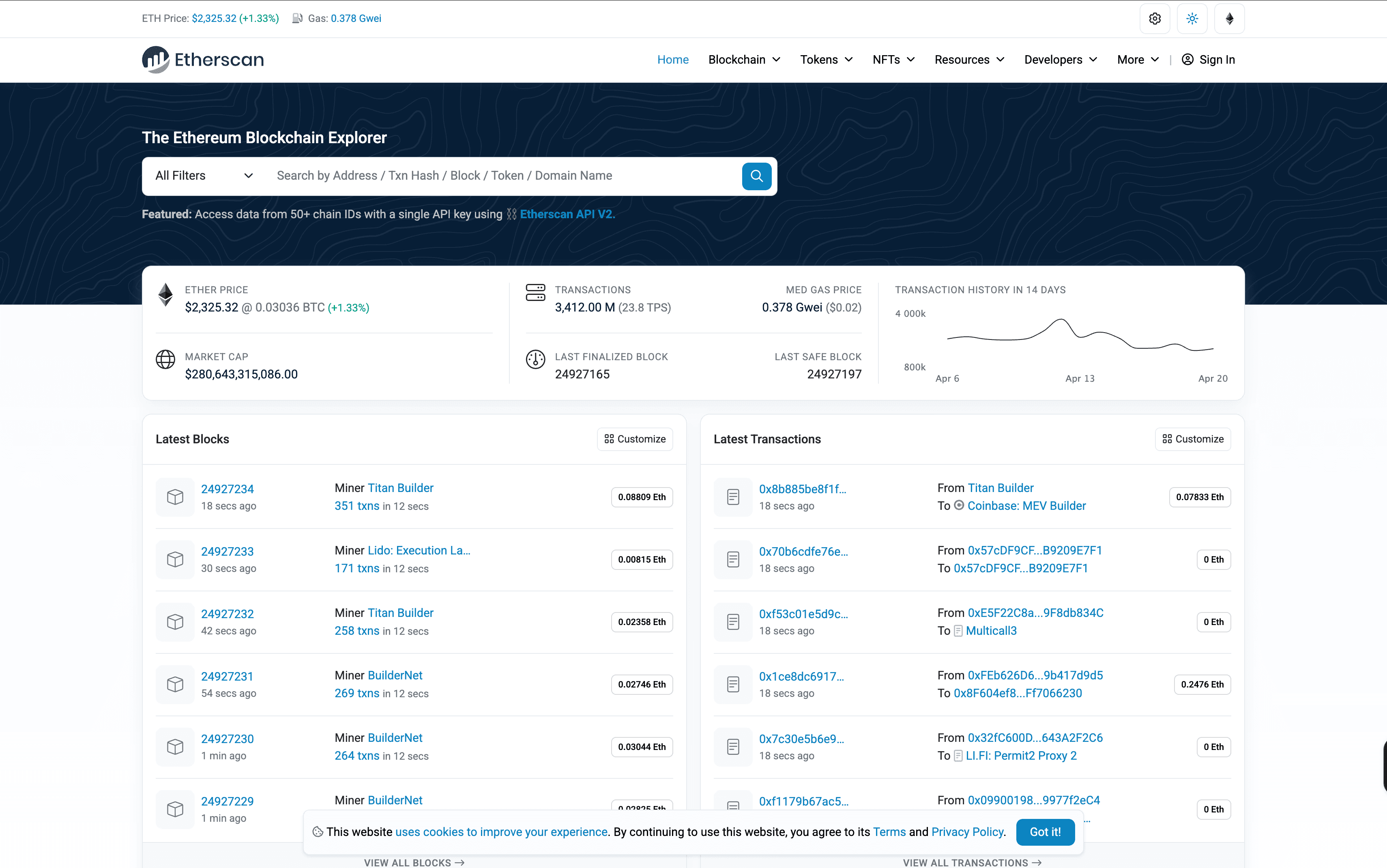Customize the Latest Transactions panel
This screenshot has height=868, width=1387.
(x=1192, y=439)
